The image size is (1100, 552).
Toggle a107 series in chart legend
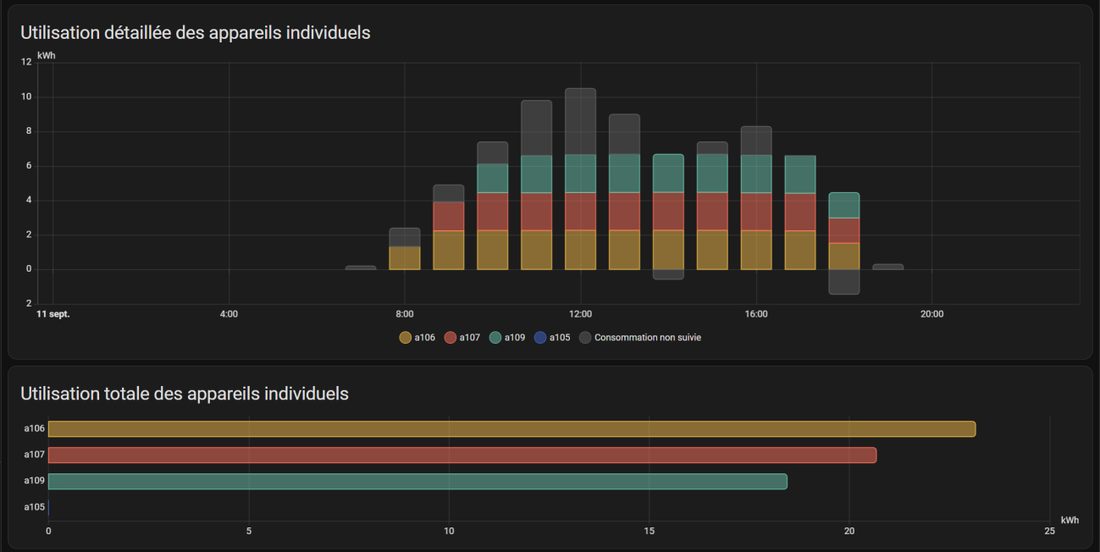pos(462,337)
